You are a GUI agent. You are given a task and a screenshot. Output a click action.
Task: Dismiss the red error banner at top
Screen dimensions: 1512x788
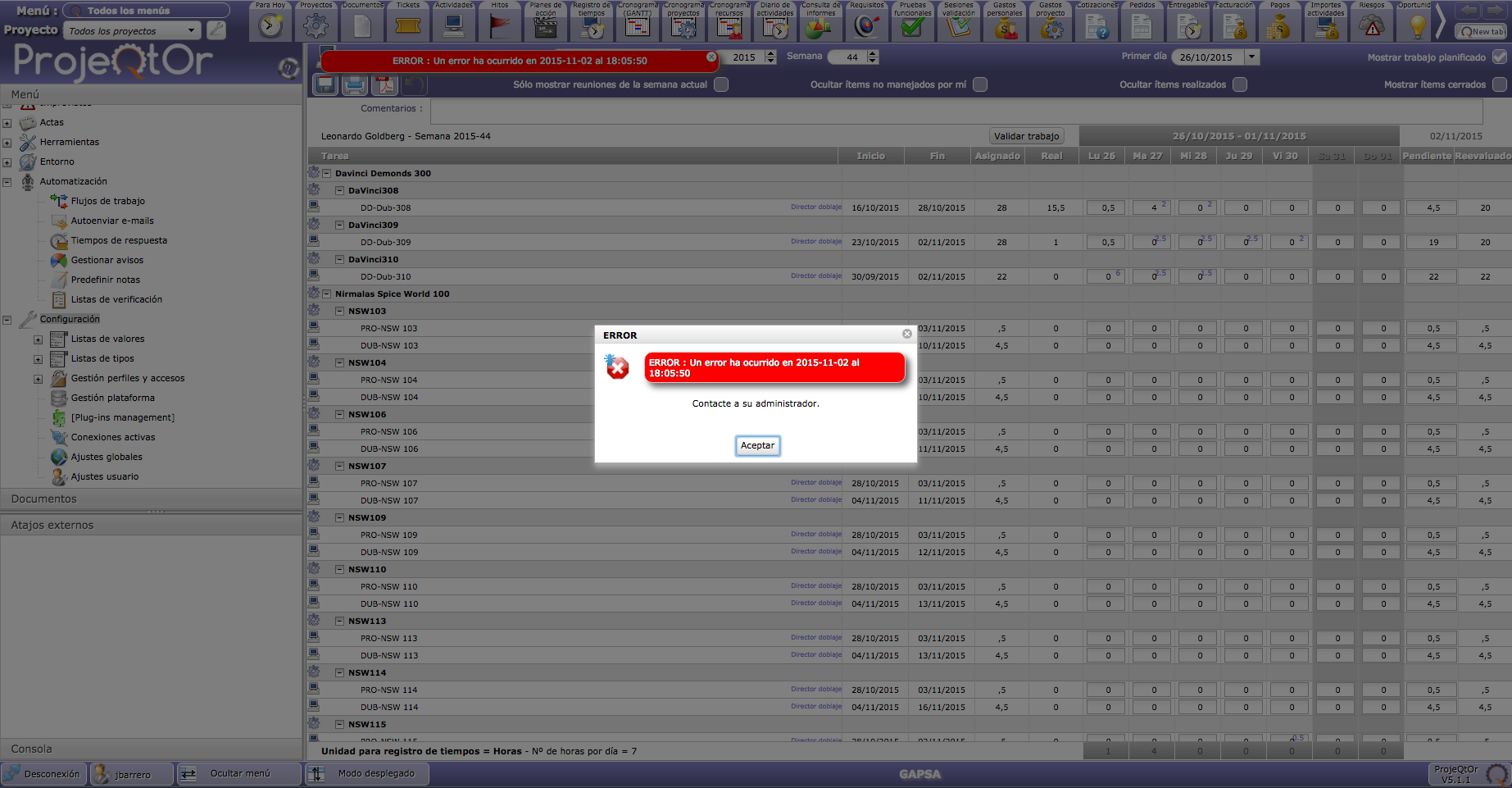point(711,57)
